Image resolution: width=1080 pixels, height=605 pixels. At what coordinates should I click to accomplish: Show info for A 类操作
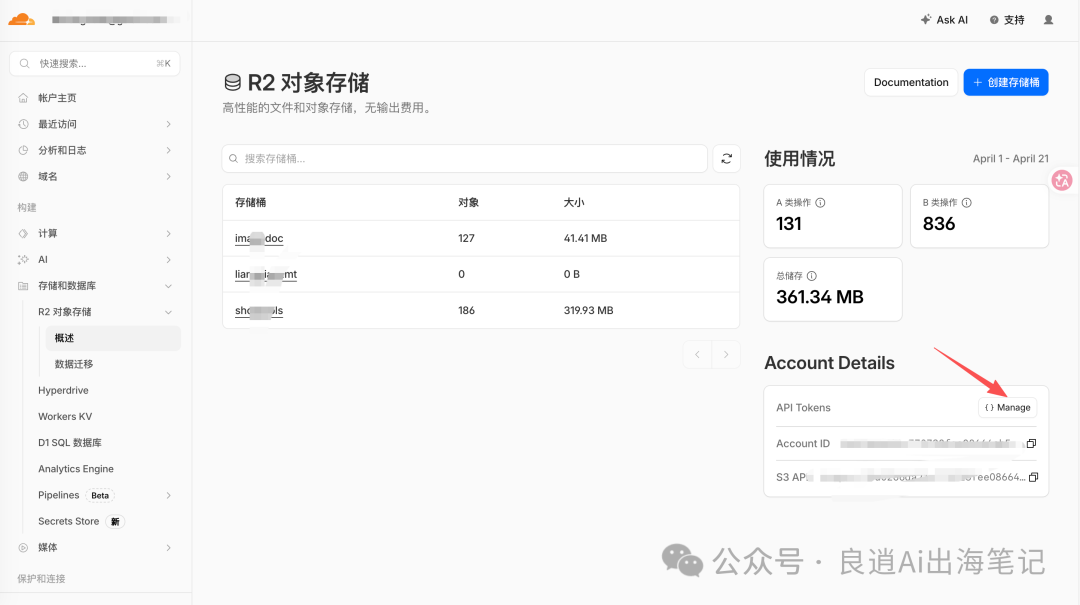[x=820, y=203]
